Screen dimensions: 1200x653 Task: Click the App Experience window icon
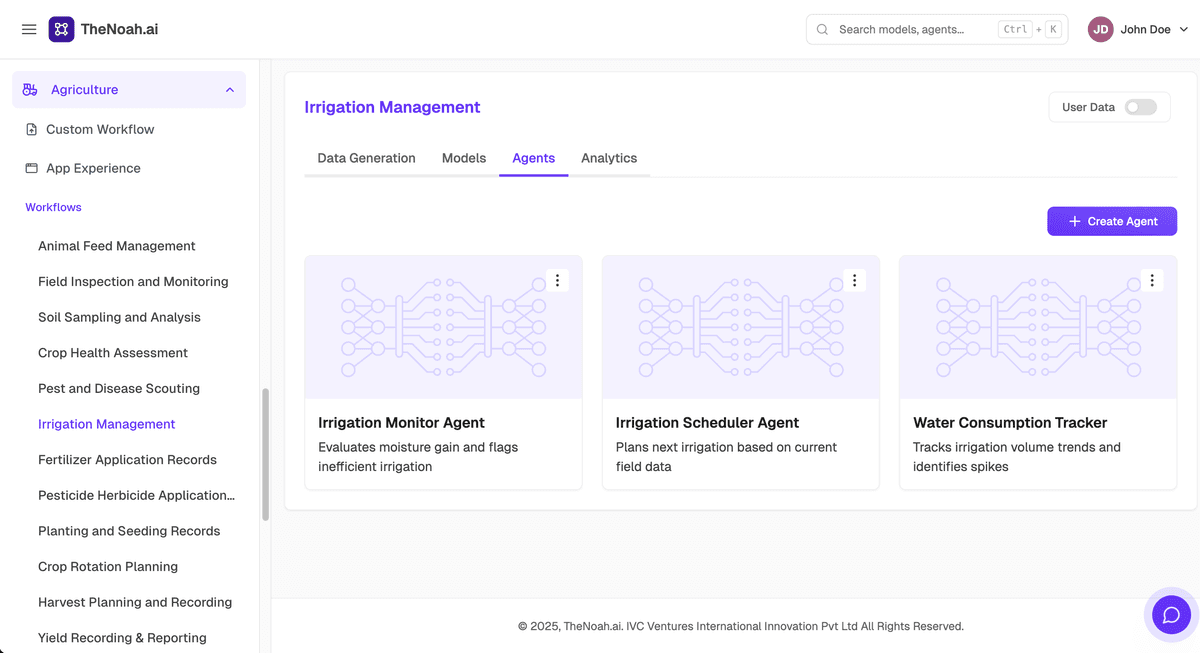pyautogui.click(x=31, y=168)
